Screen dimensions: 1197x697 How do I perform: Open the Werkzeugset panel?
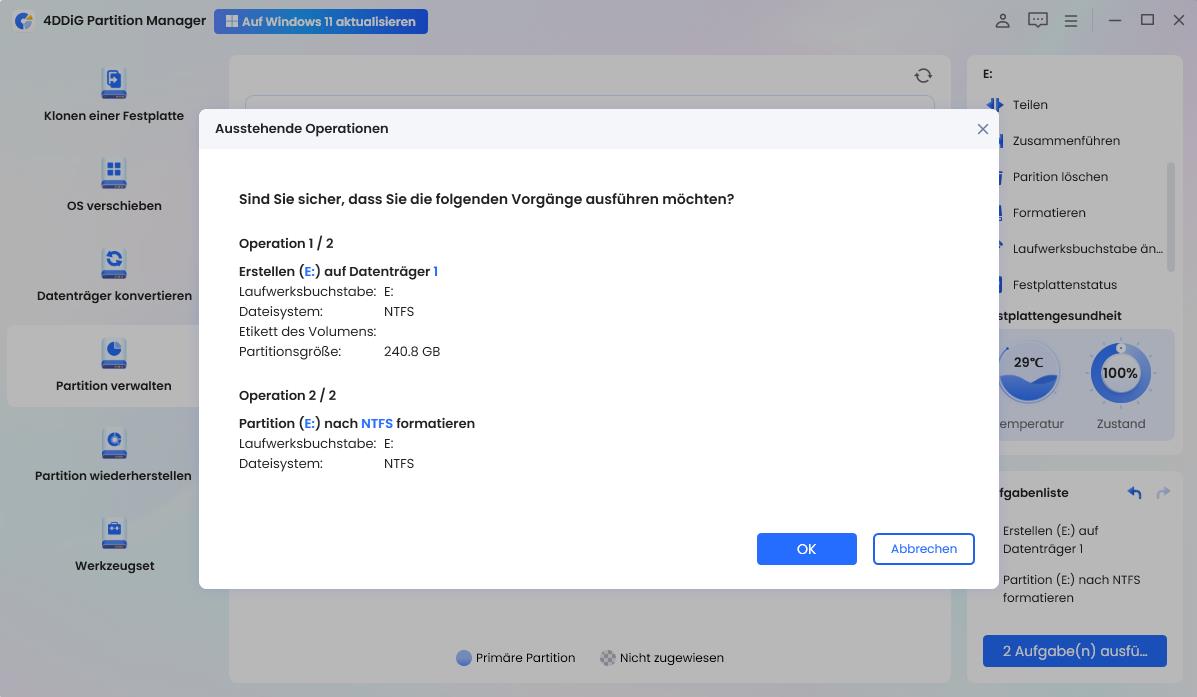click(113, 545)
